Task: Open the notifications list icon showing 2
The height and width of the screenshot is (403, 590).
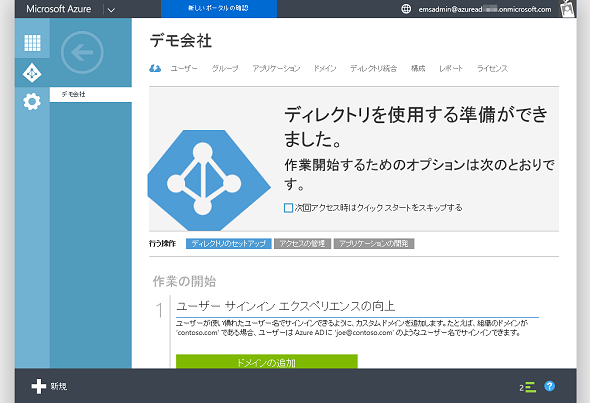Action: click(x=528, y=387)
